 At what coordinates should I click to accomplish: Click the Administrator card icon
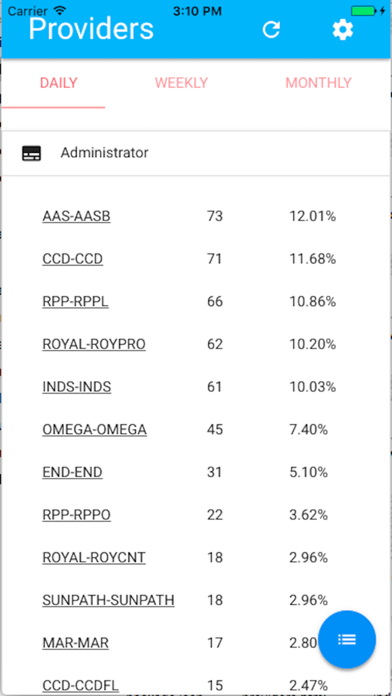click(32, 153)
